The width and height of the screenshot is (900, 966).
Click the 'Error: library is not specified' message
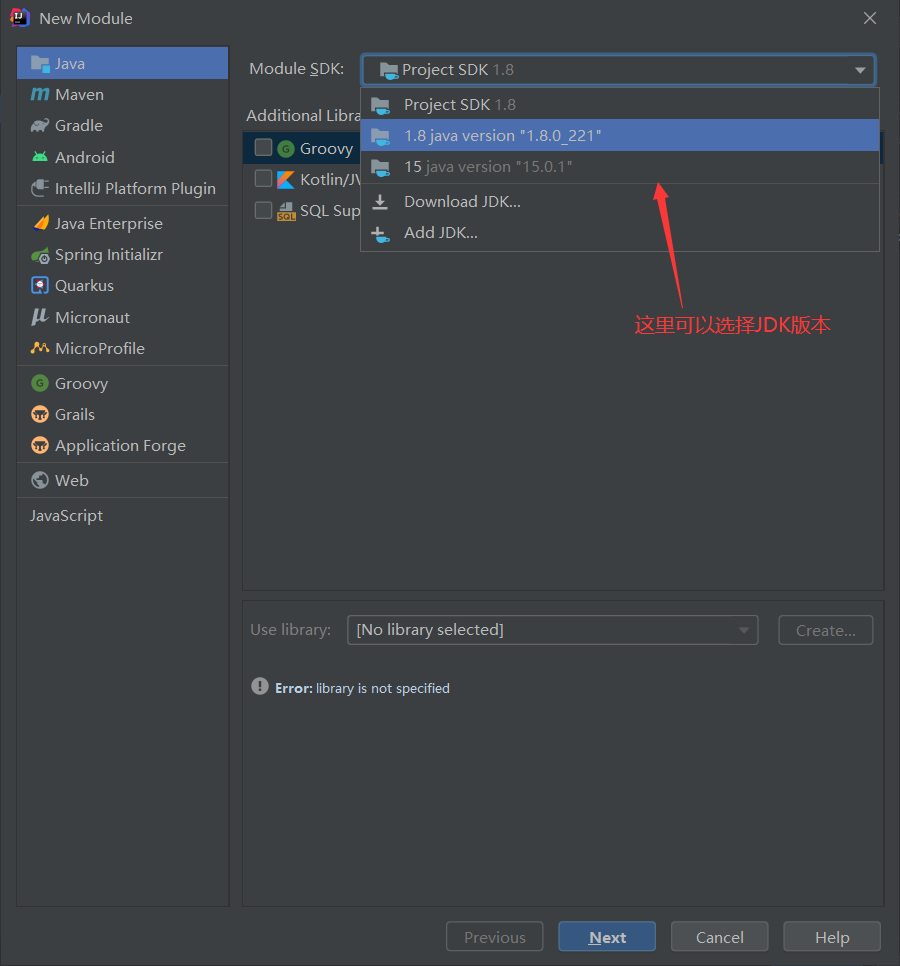point(362,688)
